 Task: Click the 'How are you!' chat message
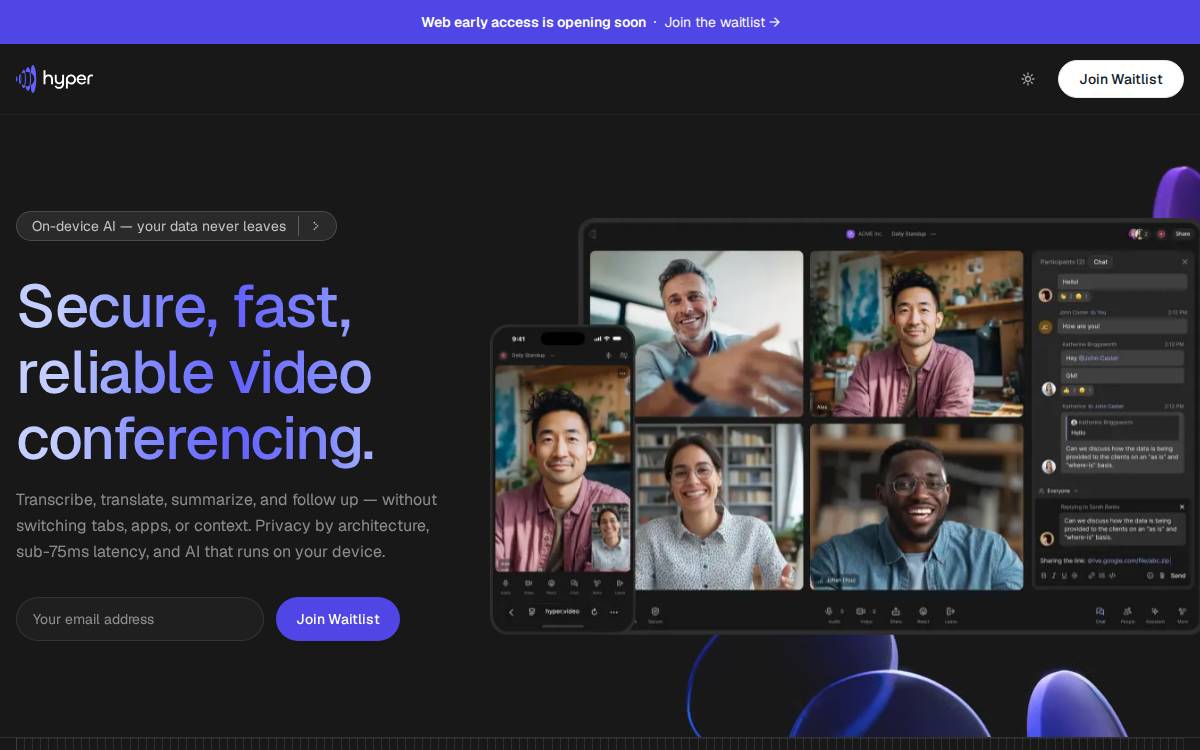point(1123,326)
